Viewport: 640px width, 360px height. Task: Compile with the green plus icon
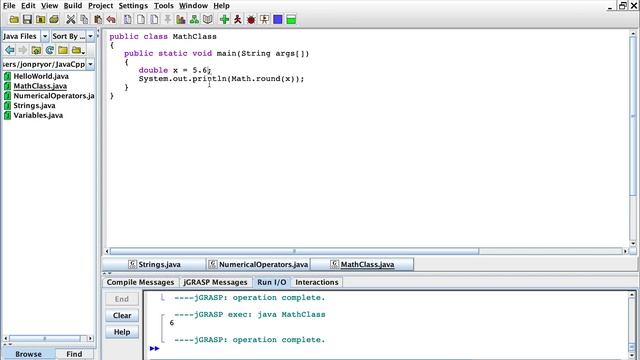click(x=224, y=19)
